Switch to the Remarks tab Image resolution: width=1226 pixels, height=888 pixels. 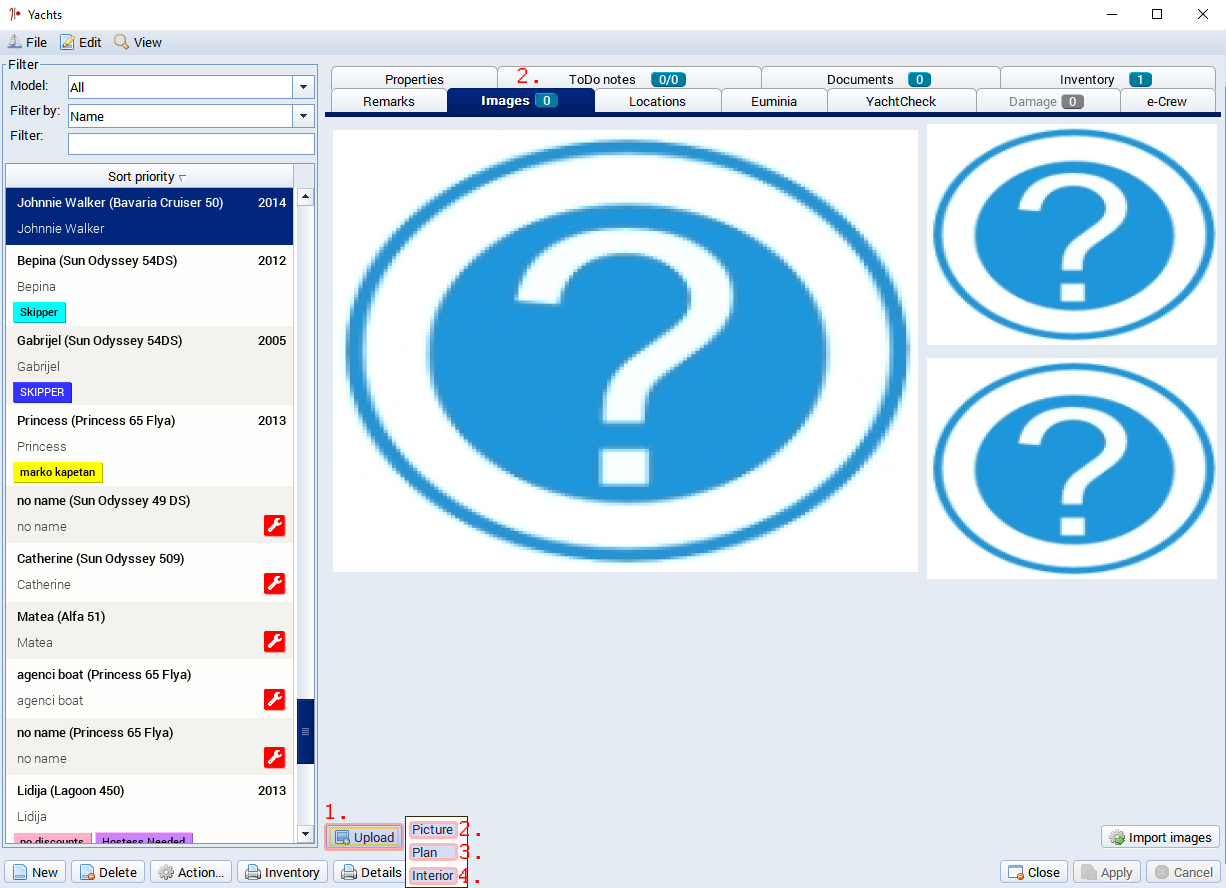point(389,101)
